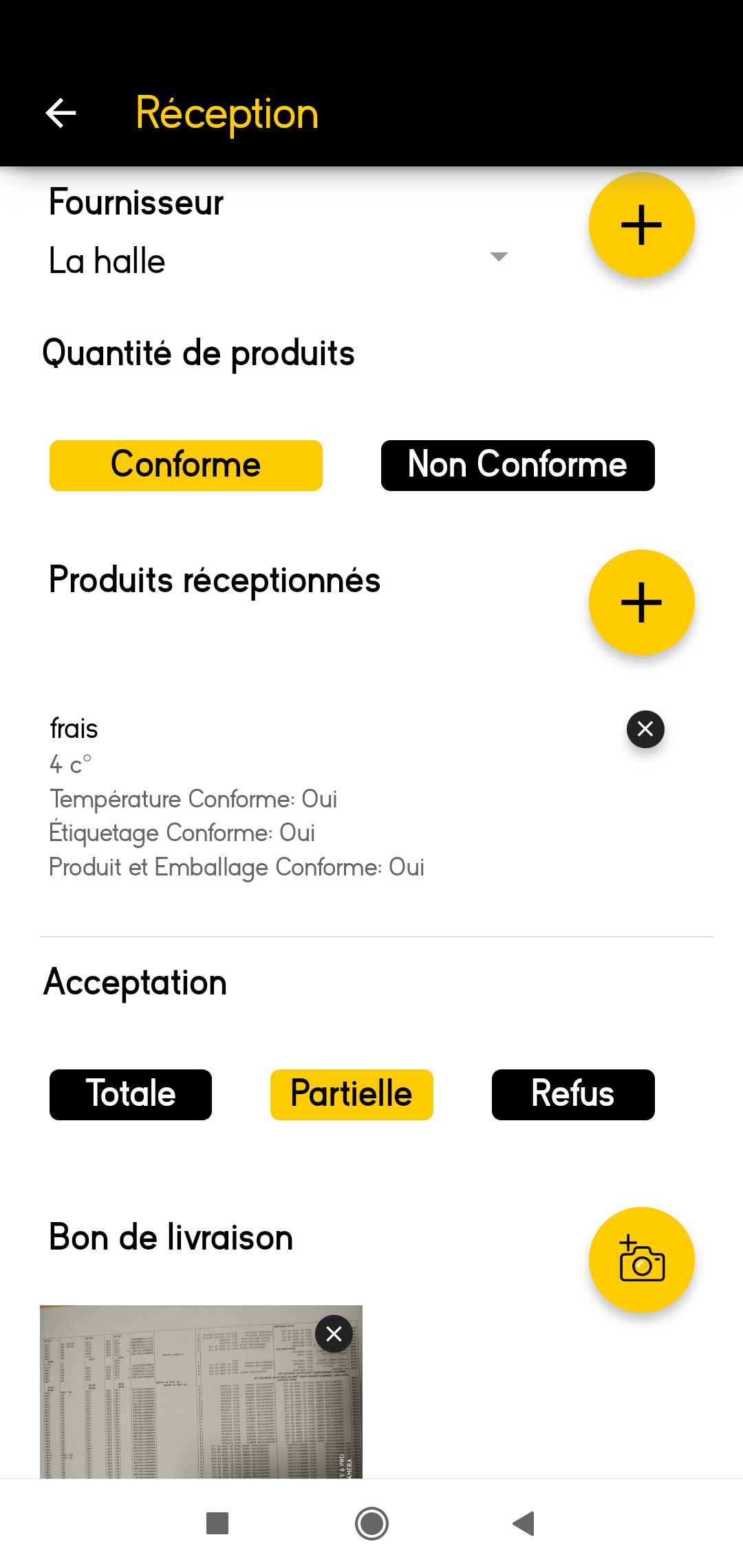The image size is (743, 1568).
Task: Take a photo of the delivery note
Action: (641, 1260)
